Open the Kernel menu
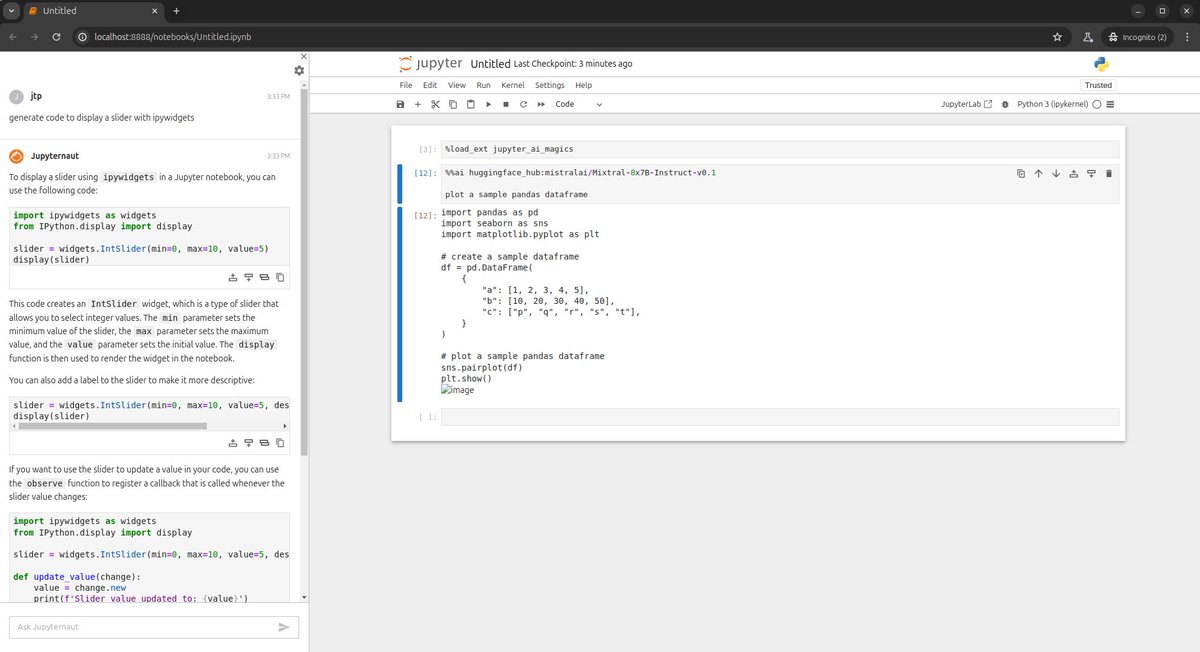 pyautogui.click(x=513, y=85)
